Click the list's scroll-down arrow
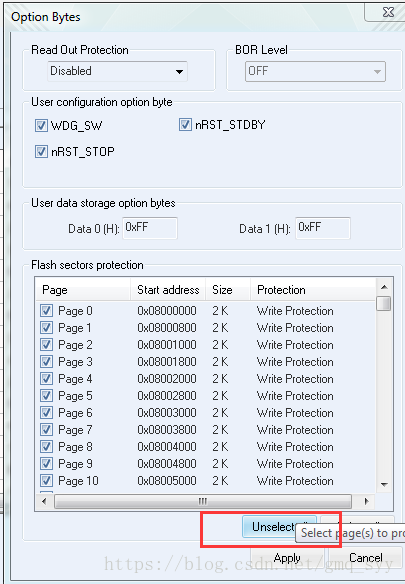This screenshot has height=584, width=405. pos(385,485)
